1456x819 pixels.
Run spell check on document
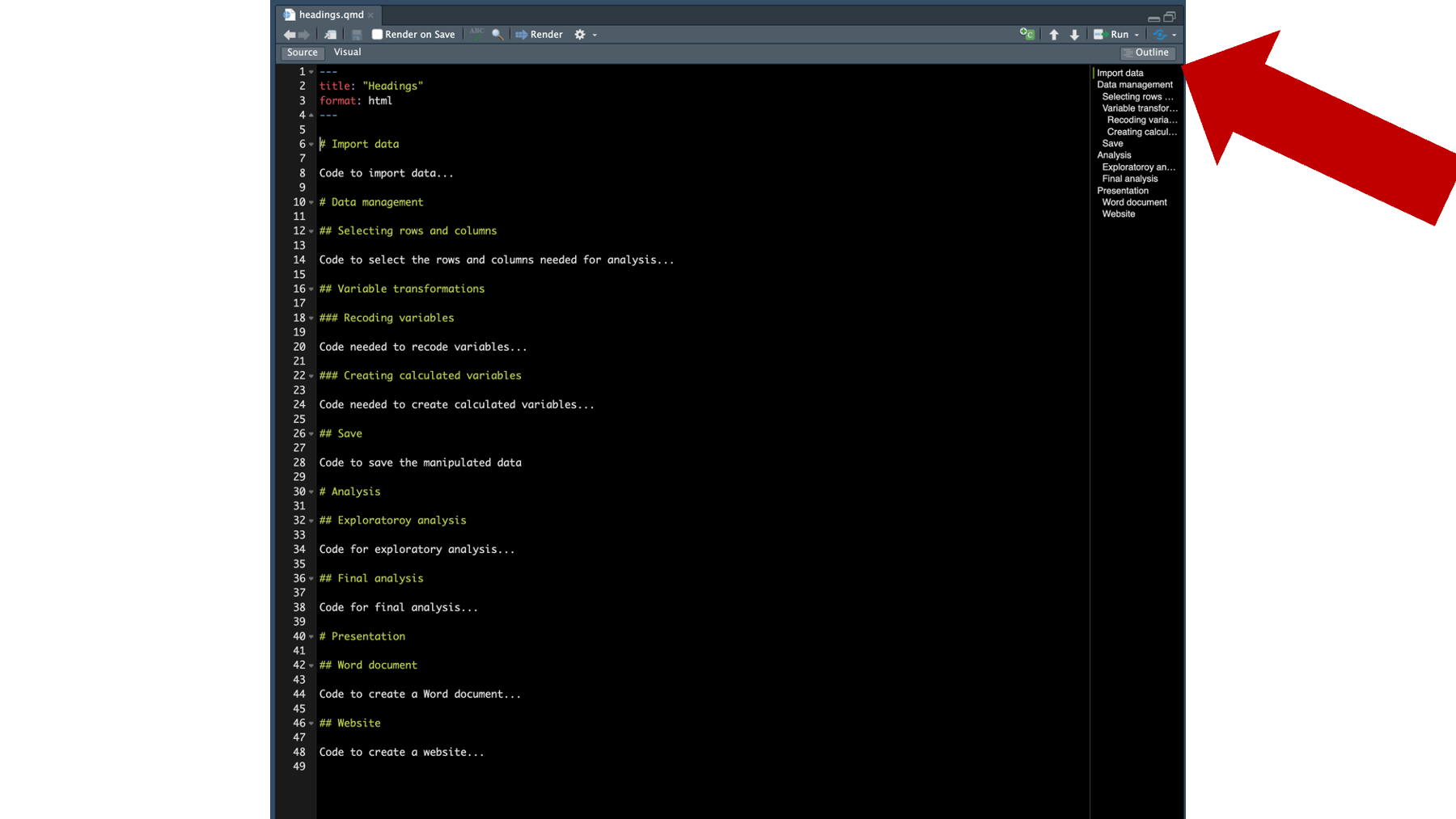point(477,35)
